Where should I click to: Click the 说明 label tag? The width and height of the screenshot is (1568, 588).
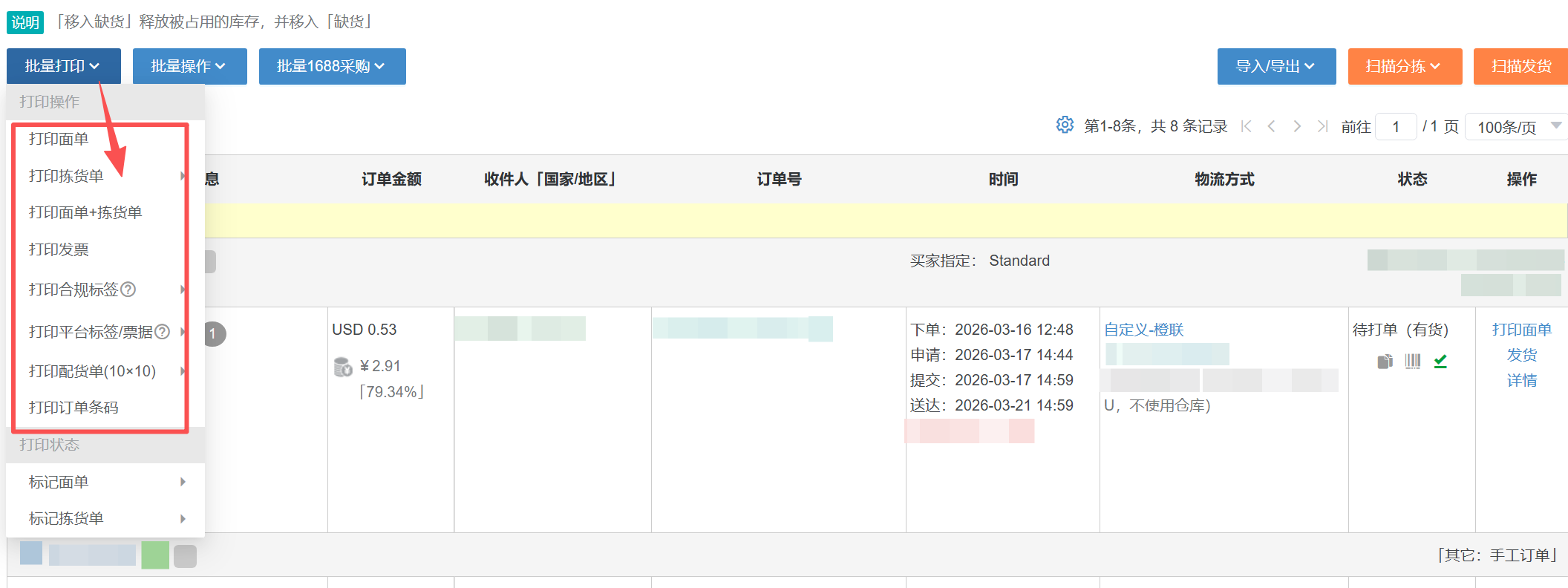click(25, 22)
